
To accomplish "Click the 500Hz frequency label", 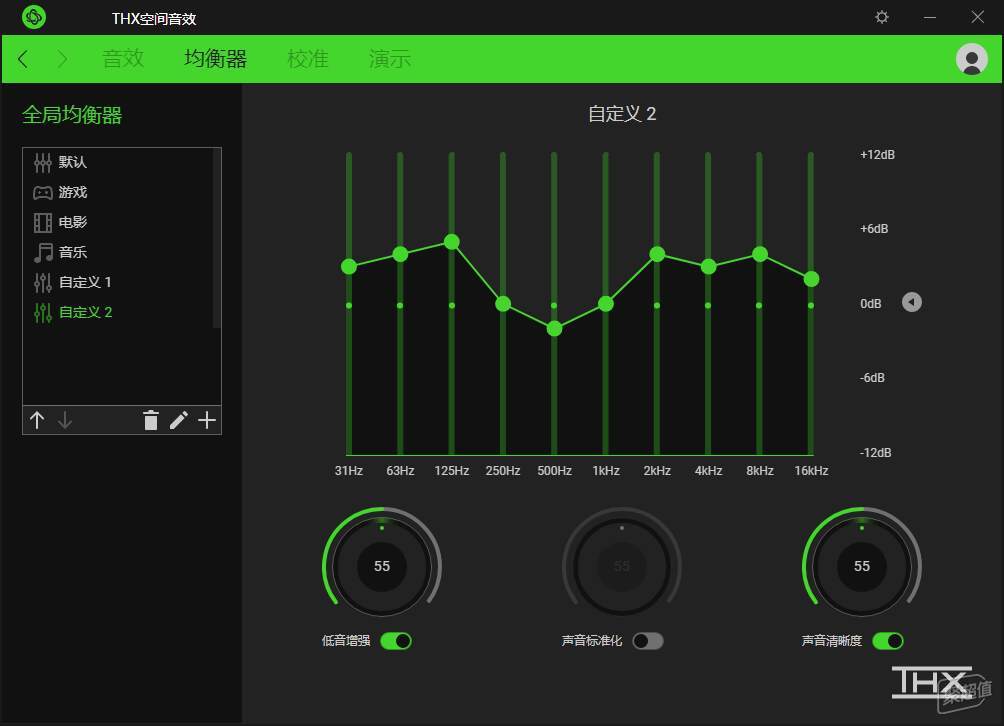I will coord(555,471).
